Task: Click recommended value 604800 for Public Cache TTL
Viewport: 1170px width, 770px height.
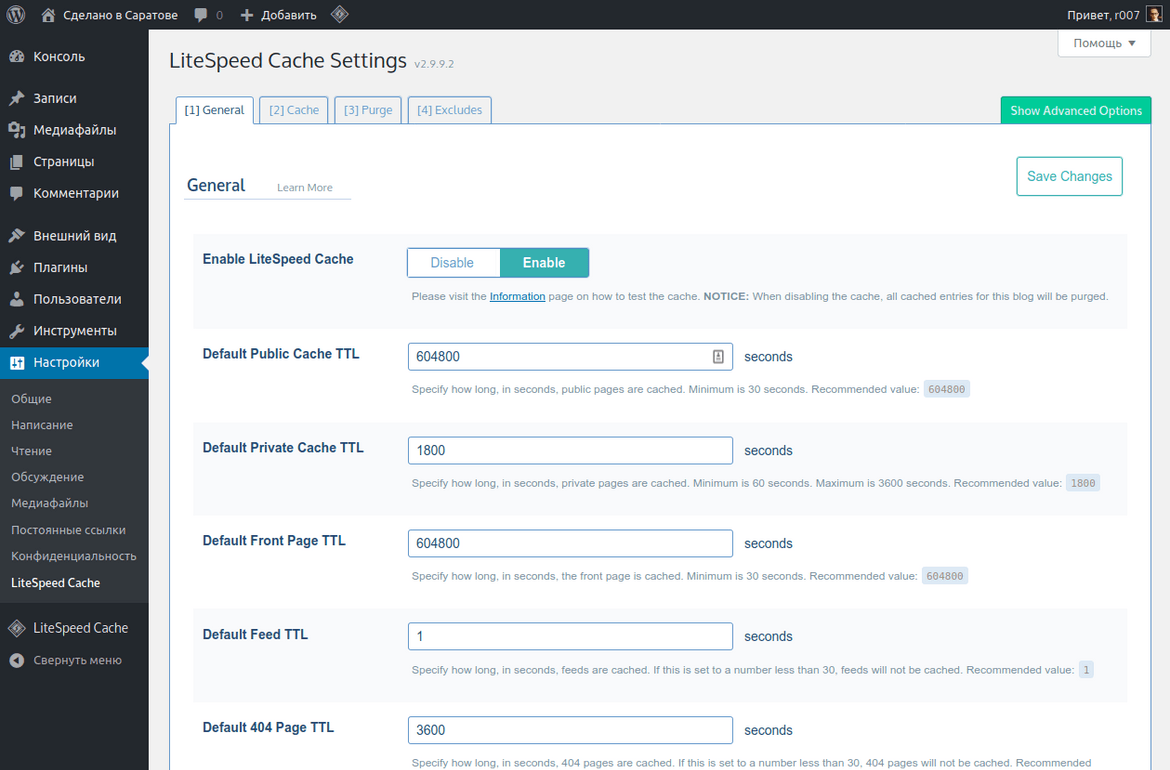Action: 946,389
